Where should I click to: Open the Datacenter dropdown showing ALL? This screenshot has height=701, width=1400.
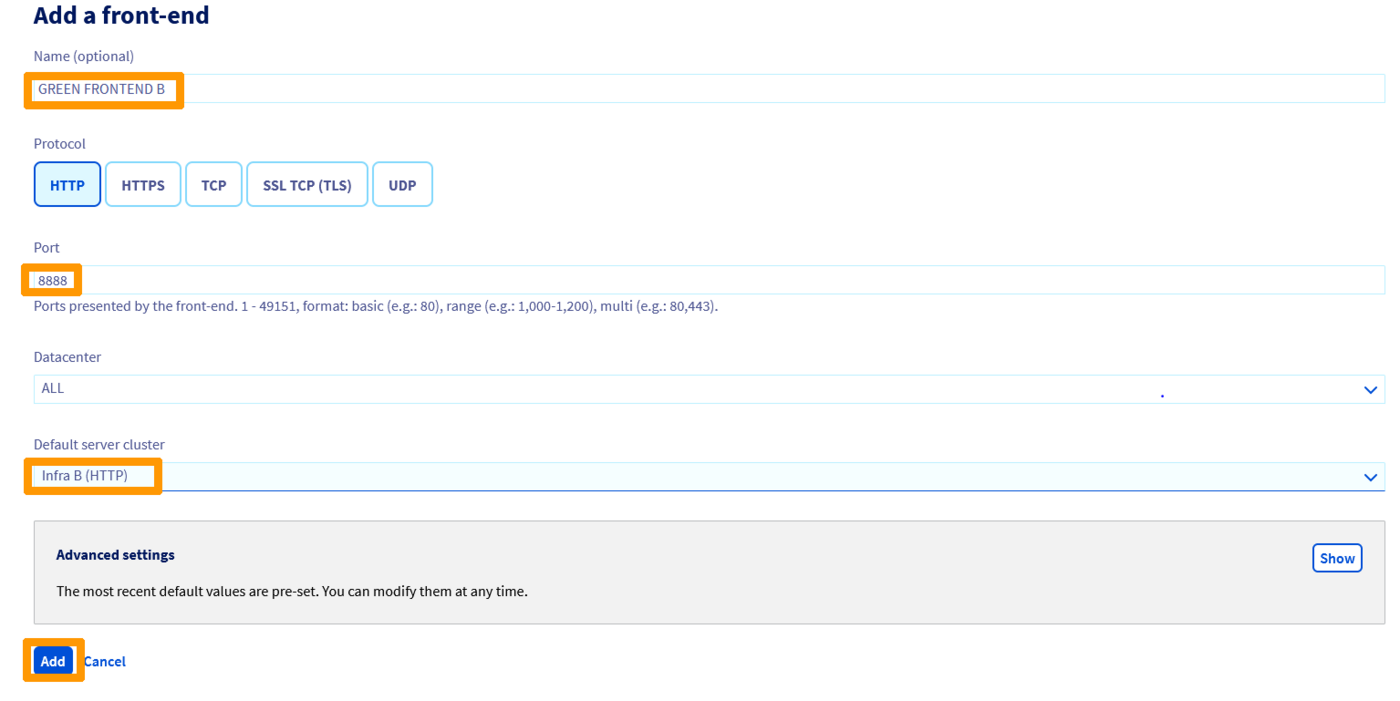click(x=700, y=389)
